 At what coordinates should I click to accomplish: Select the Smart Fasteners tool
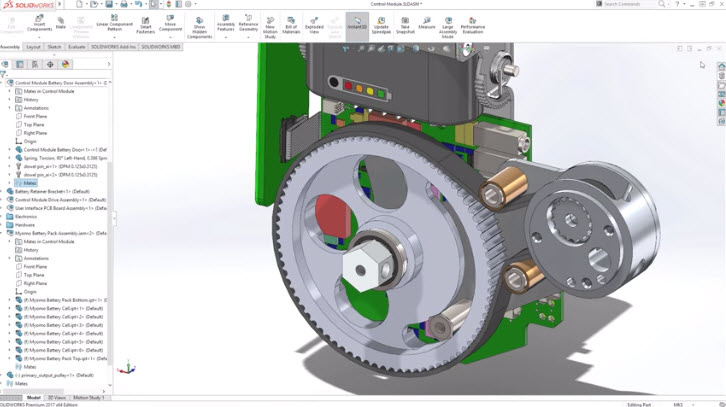[146, 24]
